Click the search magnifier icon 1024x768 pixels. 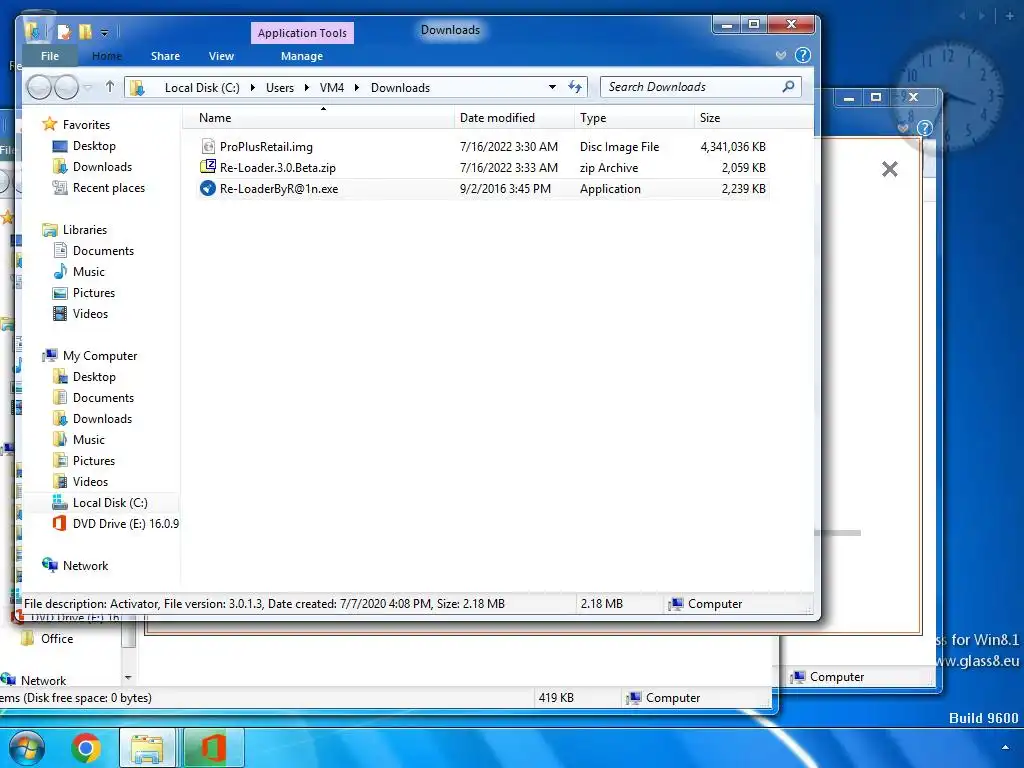(788, 86)
